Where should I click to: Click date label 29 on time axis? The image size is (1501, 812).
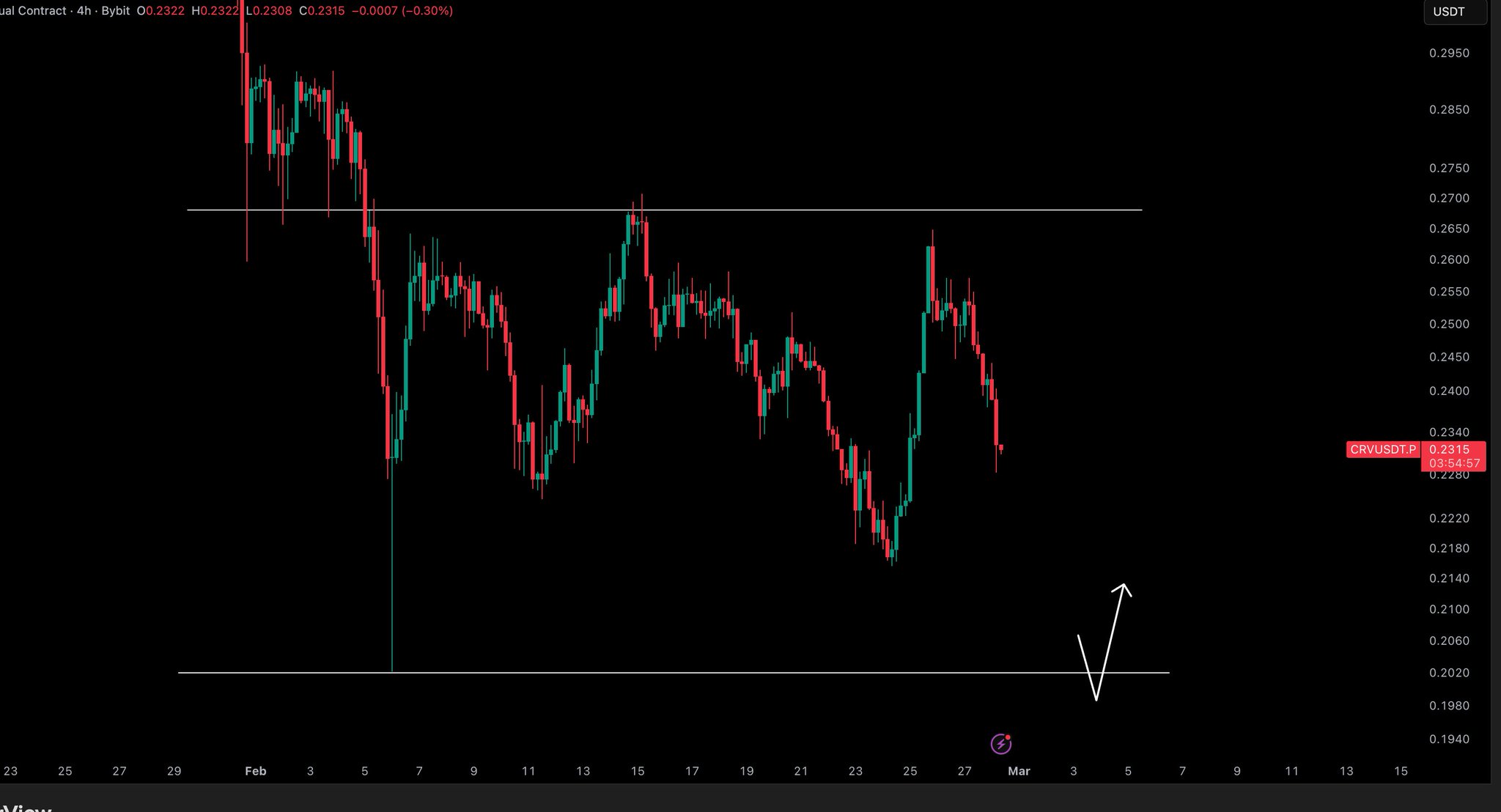174,771
